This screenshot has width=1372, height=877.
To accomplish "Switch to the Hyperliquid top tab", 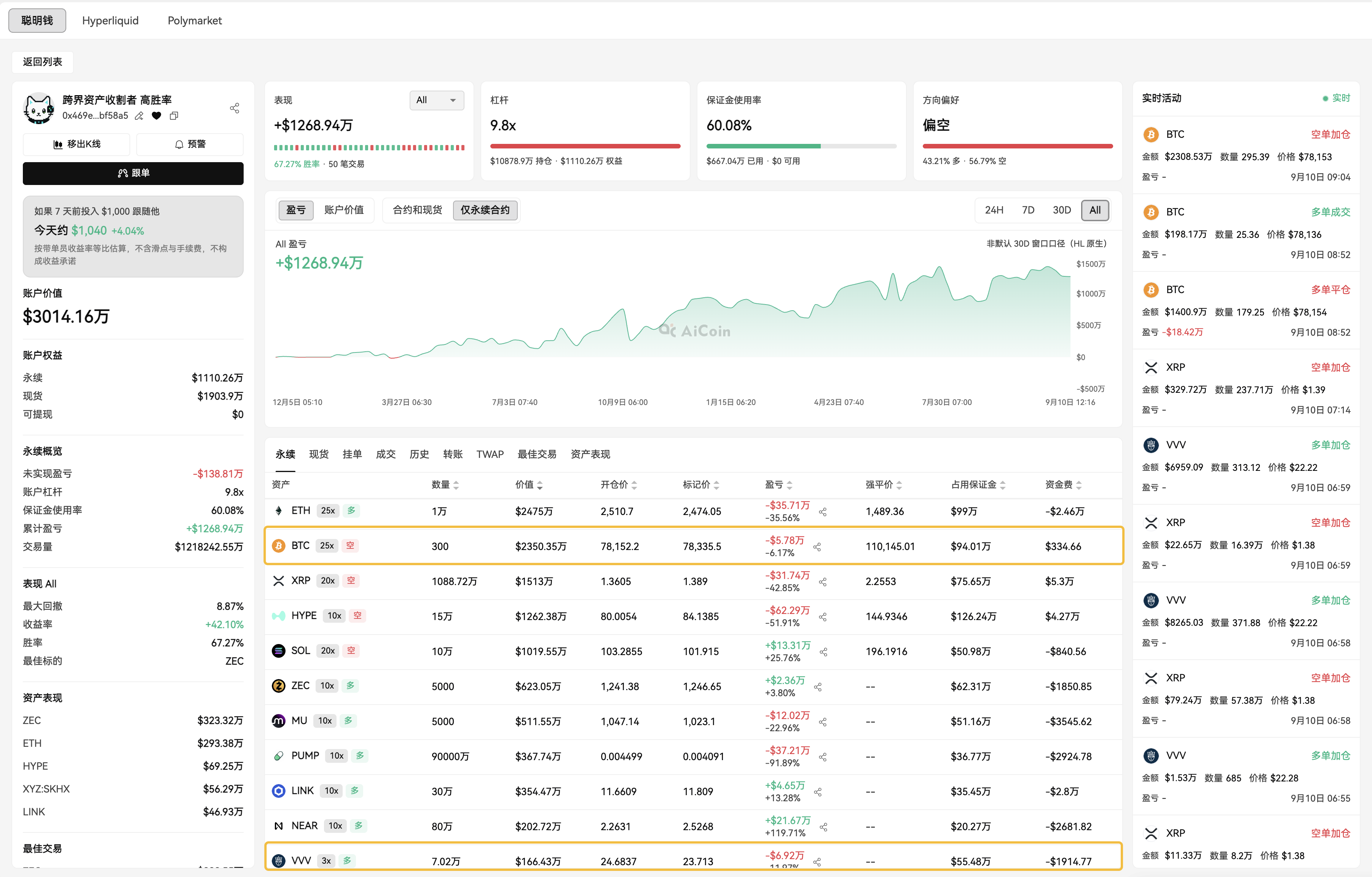I will coord(110,21).
